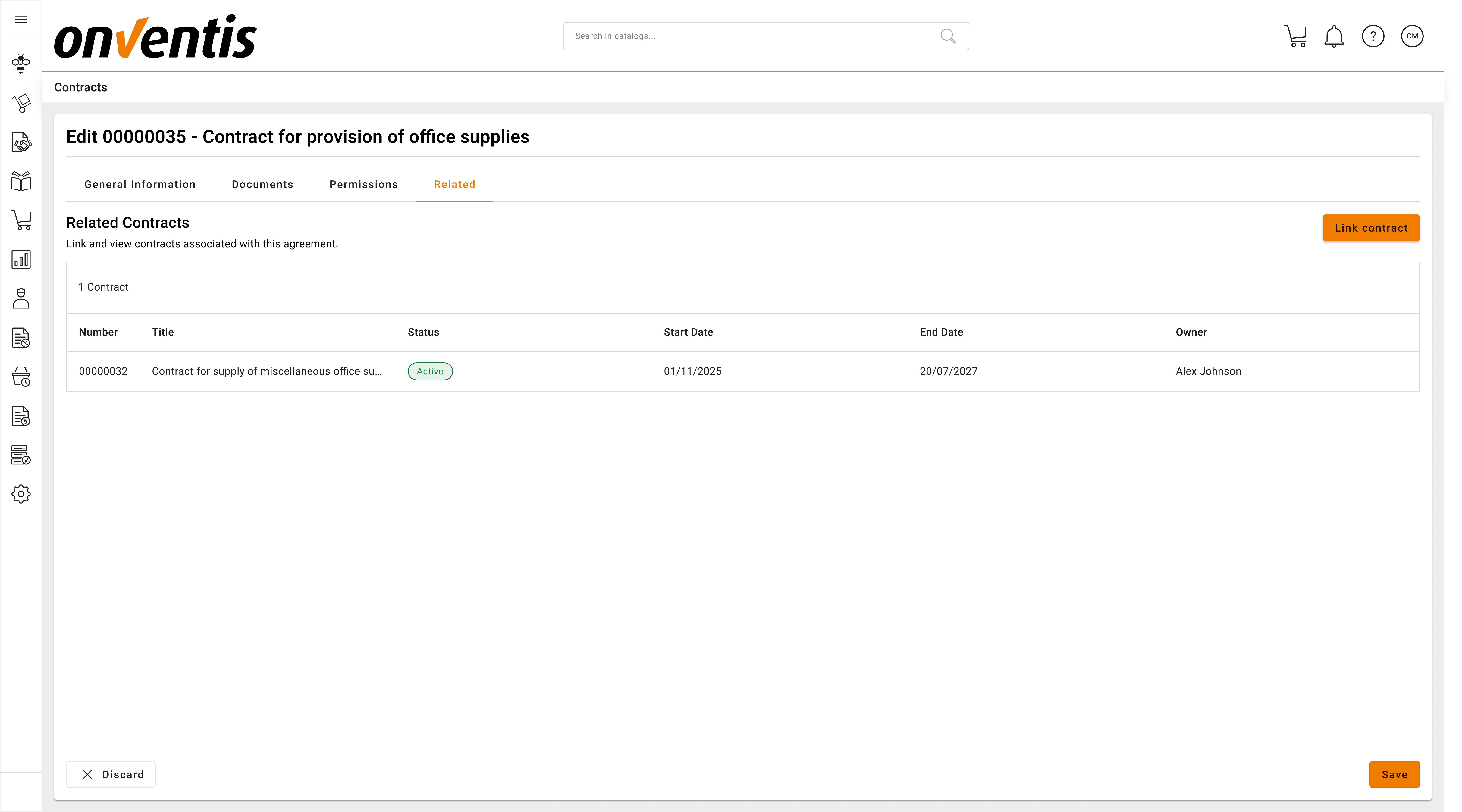Switch to the Documents tab
This screenshot has width=1462, height=812.
(262, 184)
